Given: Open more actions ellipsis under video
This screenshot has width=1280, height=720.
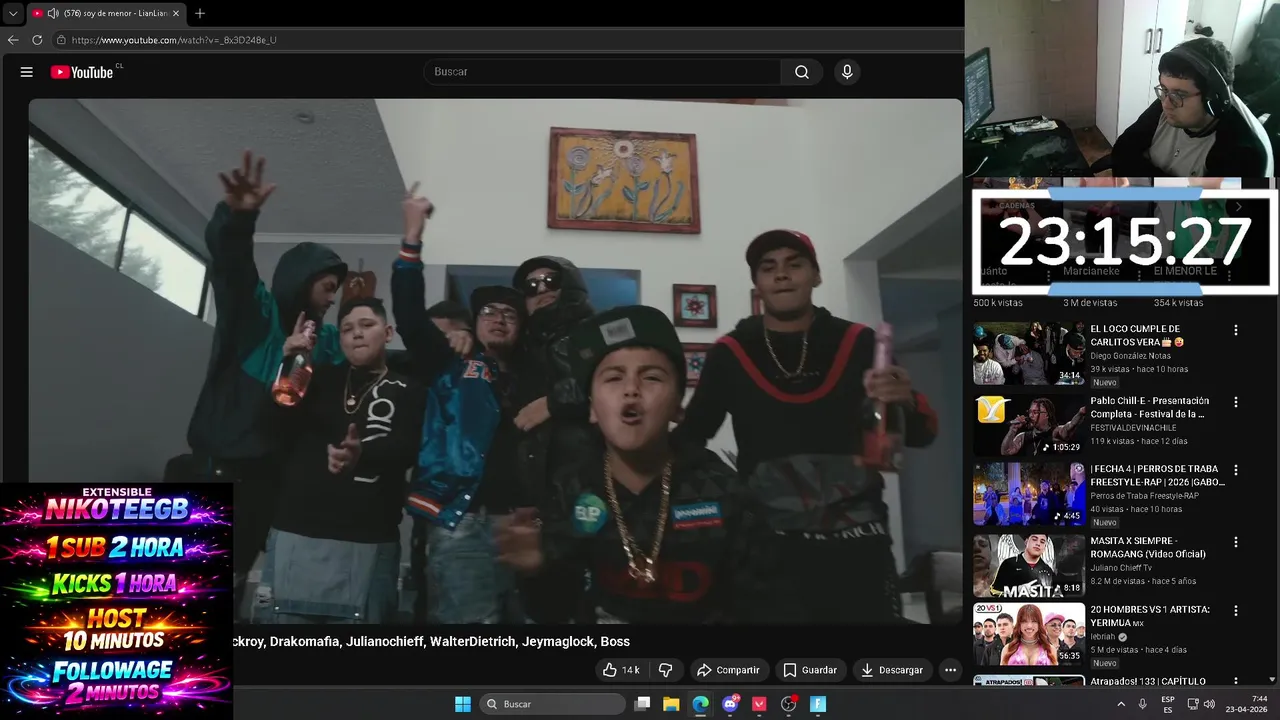Looking at the screenshot, I should coord(951,670).
